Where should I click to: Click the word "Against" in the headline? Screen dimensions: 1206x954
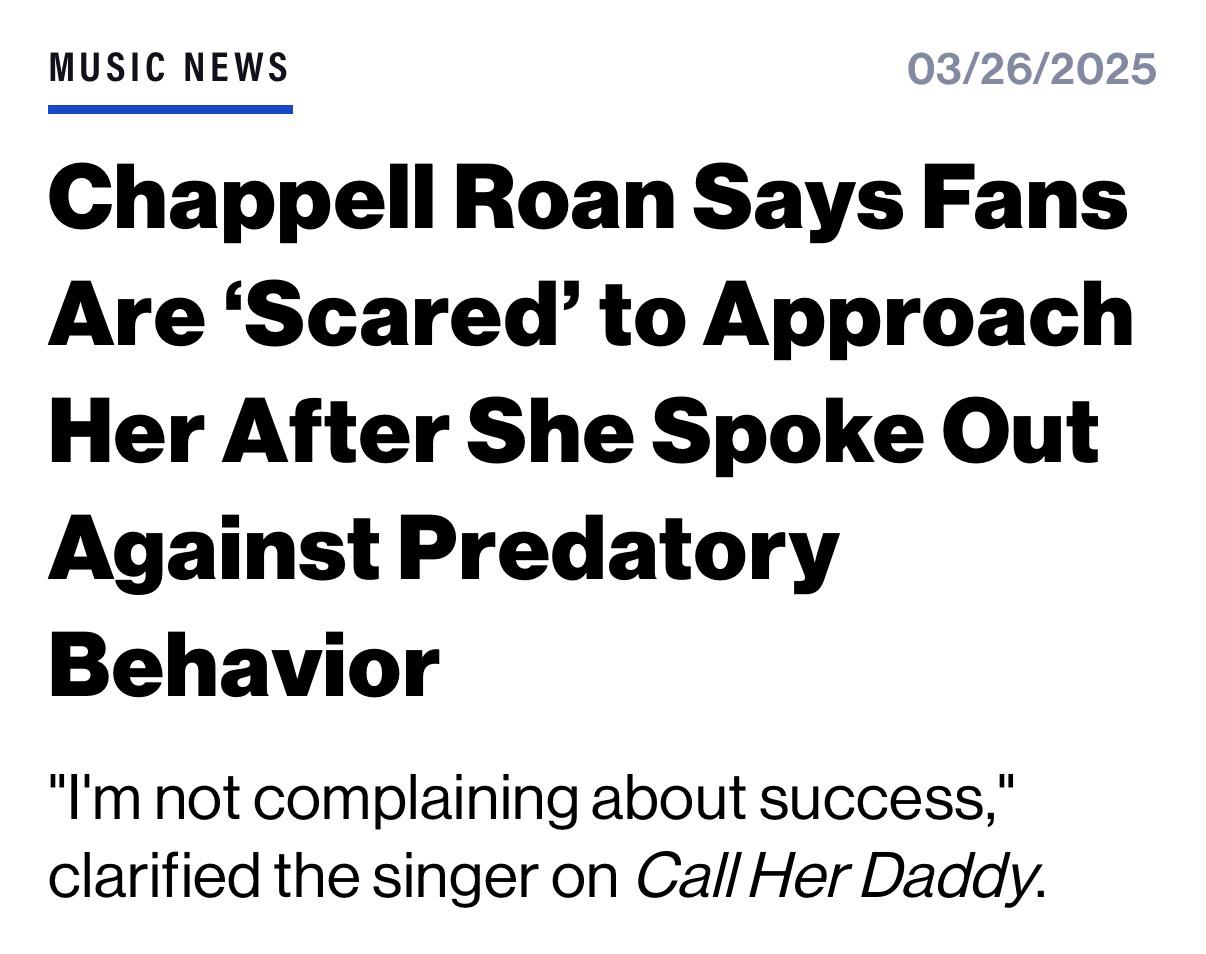(x=213, y=549)
